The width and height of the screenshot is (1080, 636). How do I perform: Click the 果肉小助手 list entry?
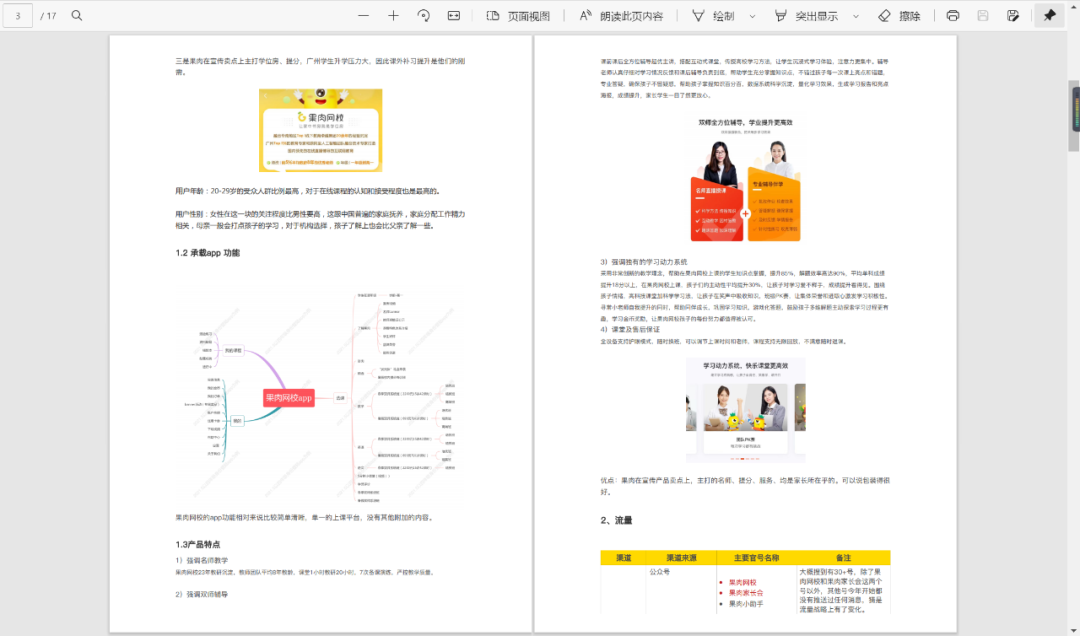[746, 604]
